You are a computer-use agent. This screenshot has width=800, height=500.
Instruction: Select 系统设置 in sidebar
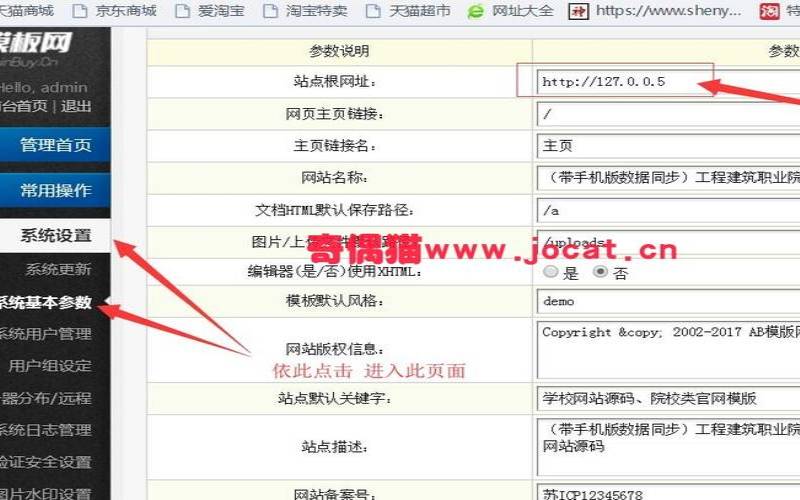click(x=55, y=236)
